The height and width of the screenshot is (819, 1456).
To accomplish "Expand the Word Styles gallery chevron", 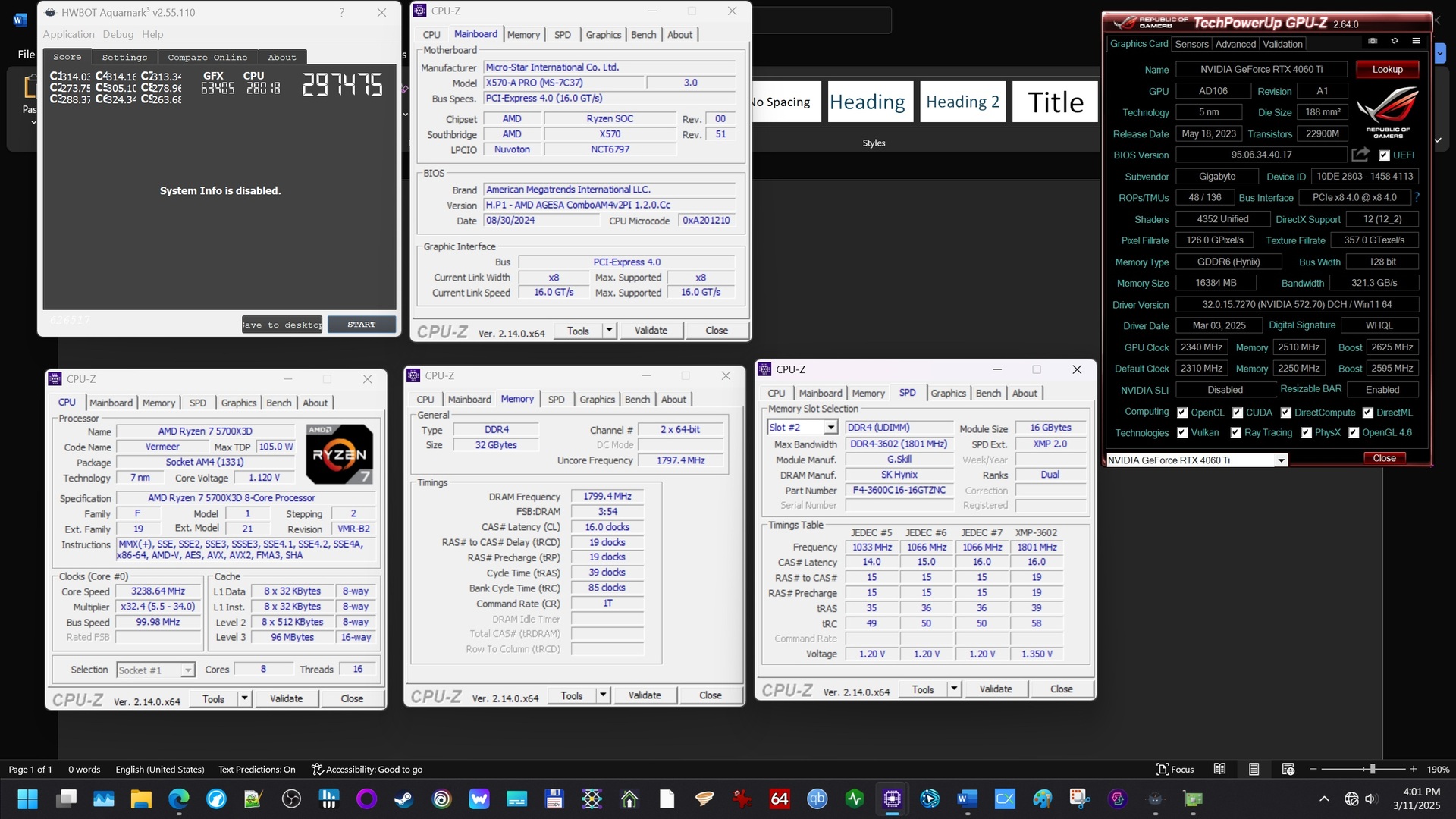I will tap(1438, 140).
